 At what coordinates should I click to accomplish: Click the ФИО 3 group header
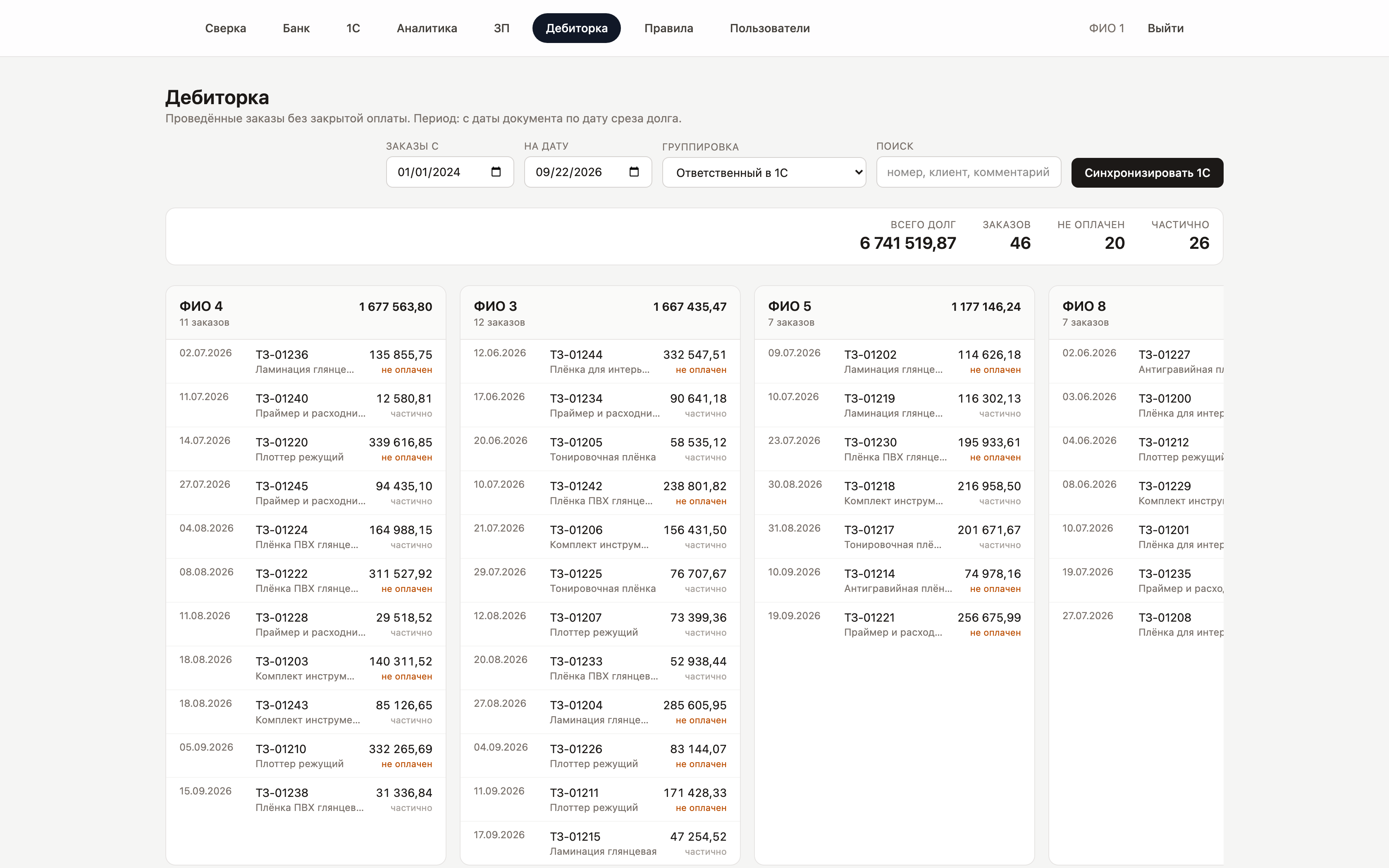click(600, 313)
